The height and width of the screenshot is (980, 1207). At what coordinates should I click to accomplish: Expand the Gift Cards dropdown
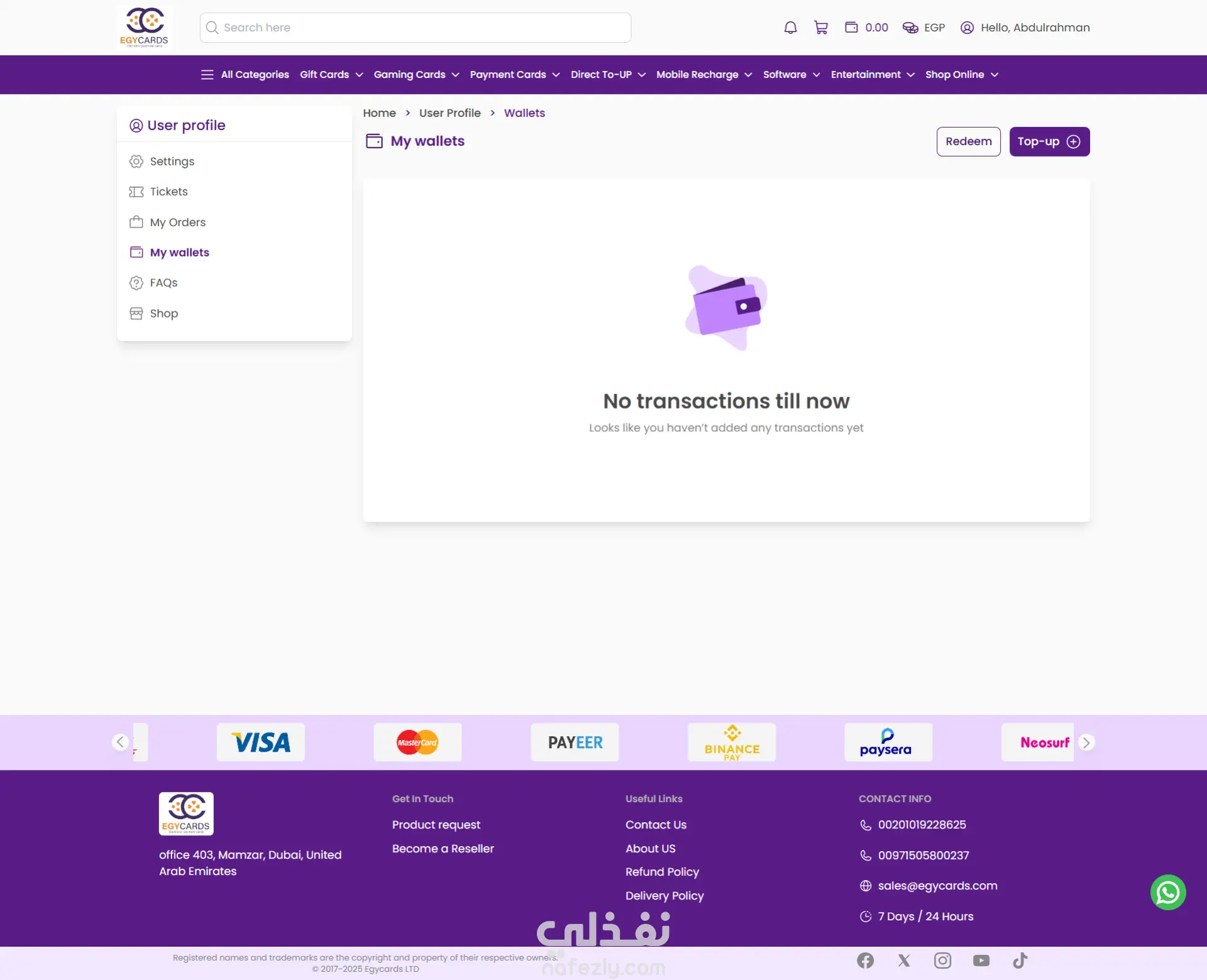click(331, 75)
